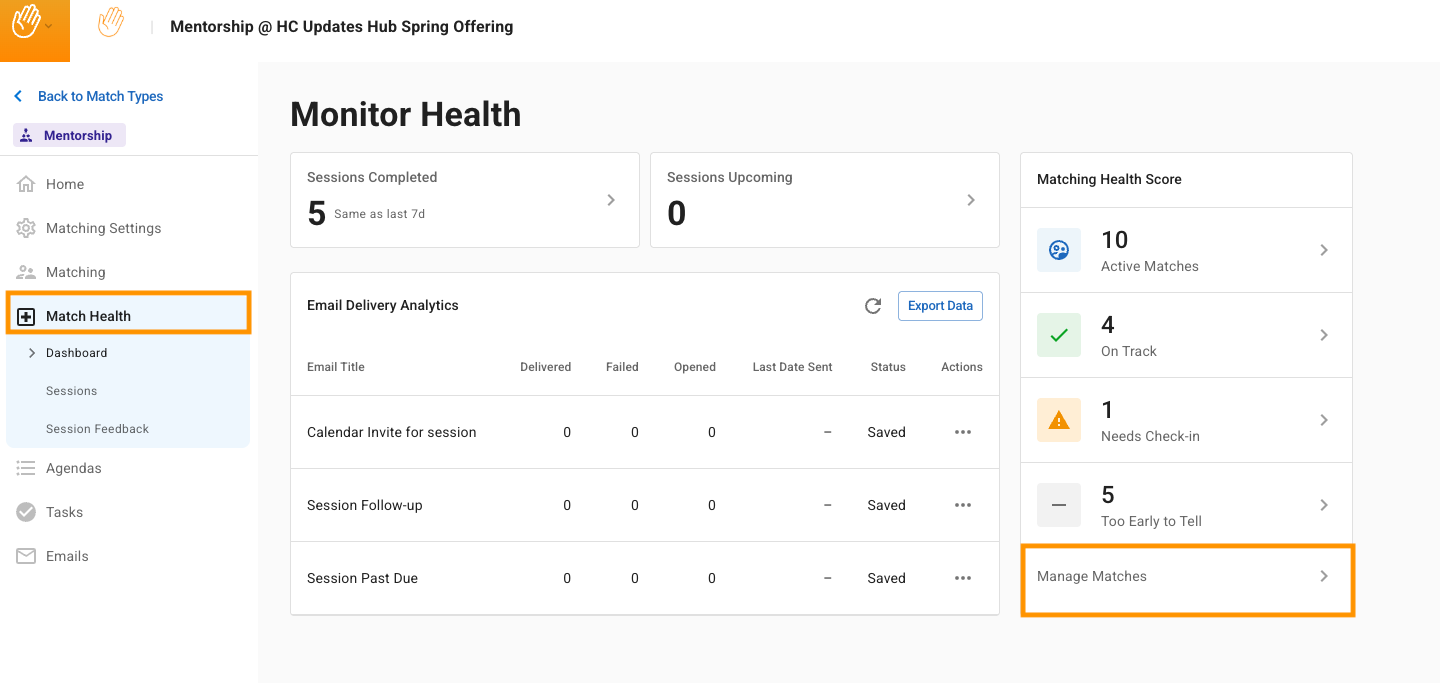This screenshot has height=683, width=1440.
Task: Open actions menu for Calendar Invite for session
Action: coord(962,432)
